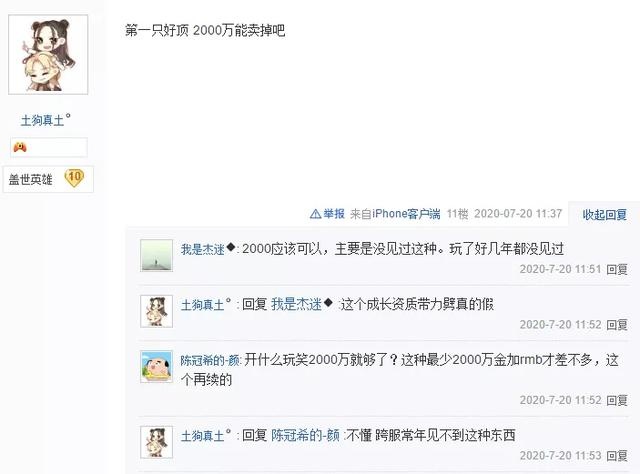Open 土狗真土 username under big avatar

45,120
